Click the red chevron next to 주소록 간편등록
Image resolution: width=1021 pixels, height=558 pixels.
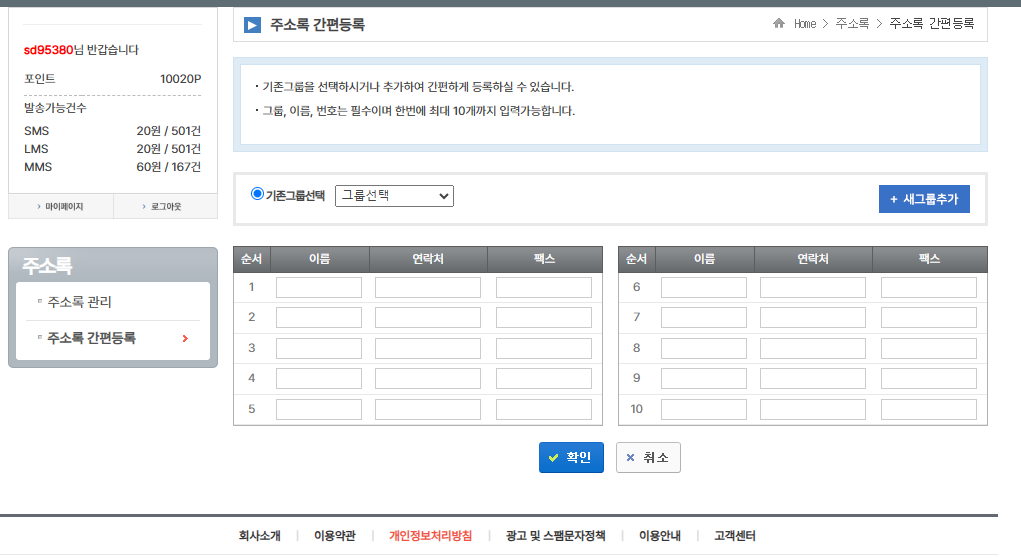pos(185,339)
